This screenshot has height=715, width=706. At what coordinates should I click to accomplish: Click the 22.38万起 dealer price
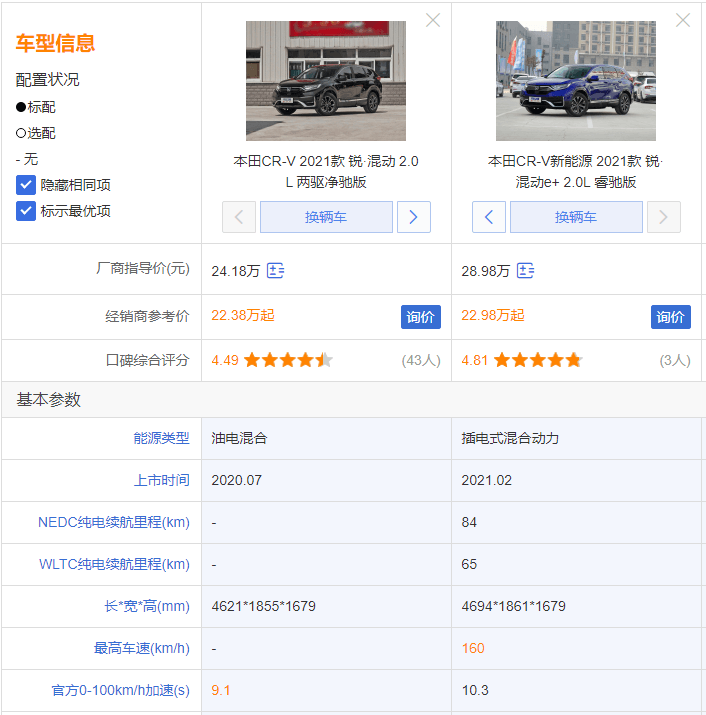coord(243,316)
